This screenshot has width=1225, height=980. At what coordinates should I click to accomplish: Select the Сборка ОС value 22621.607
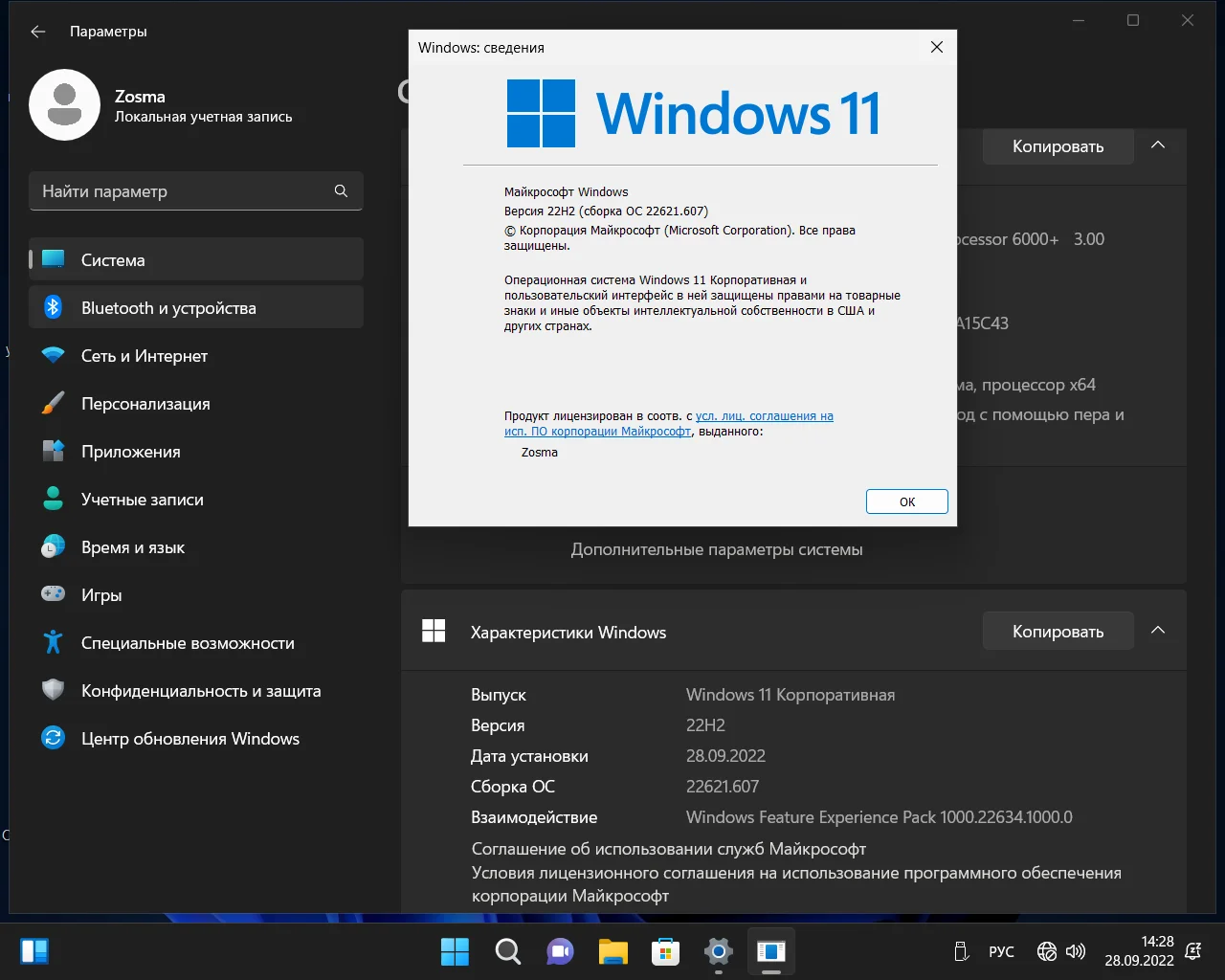[723, 787]
